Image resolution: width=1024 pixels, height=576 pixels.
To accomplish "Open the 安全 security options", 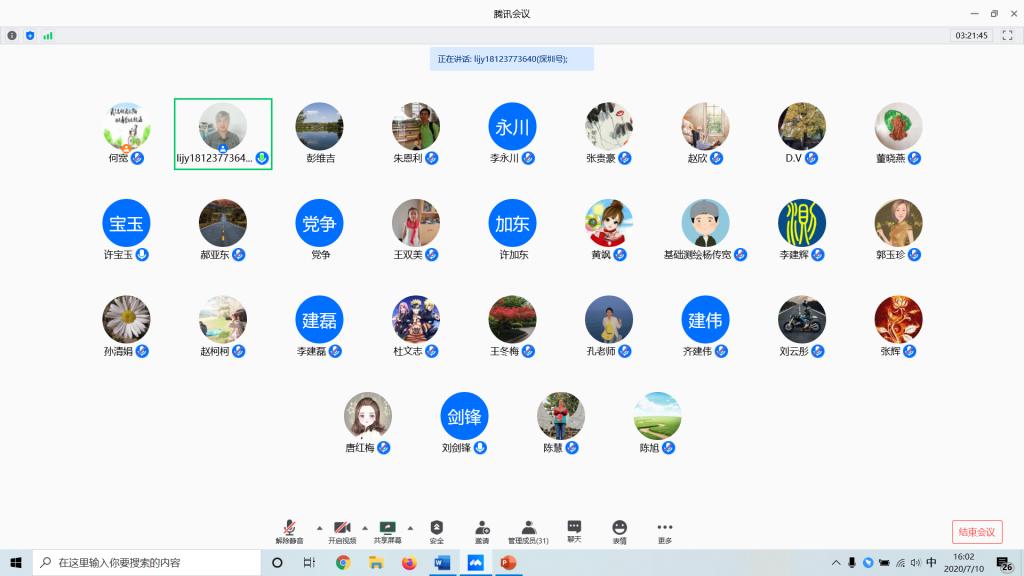I will pos(436,530).
